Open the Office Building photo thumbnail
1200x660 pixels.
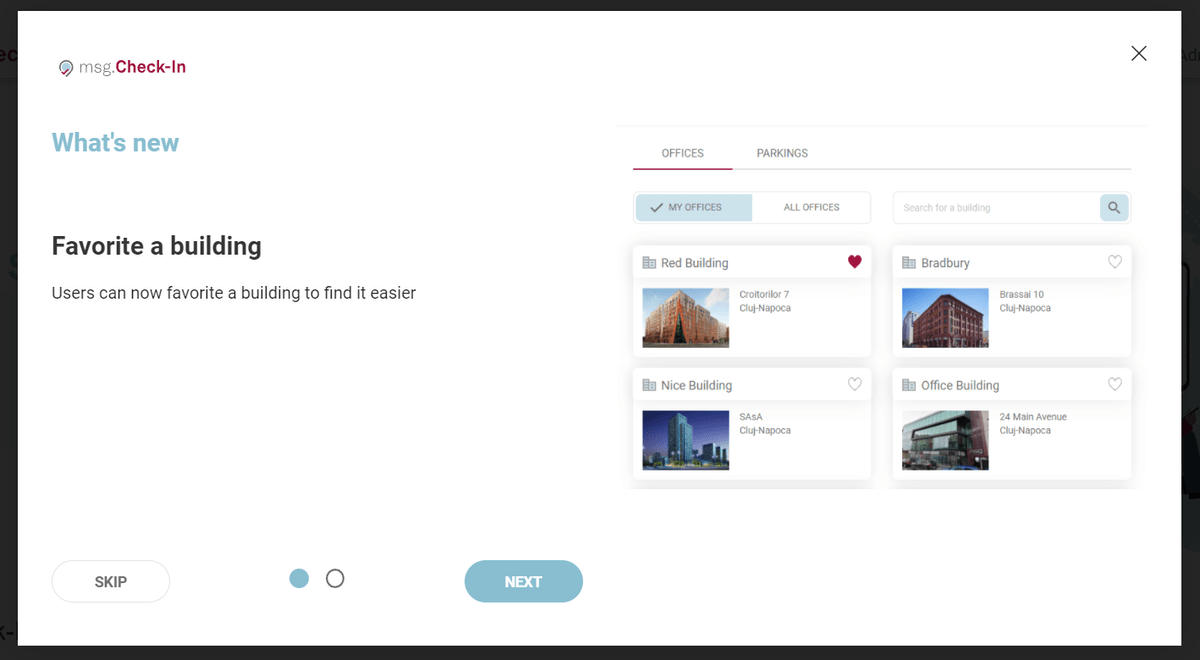click(945, 440)
